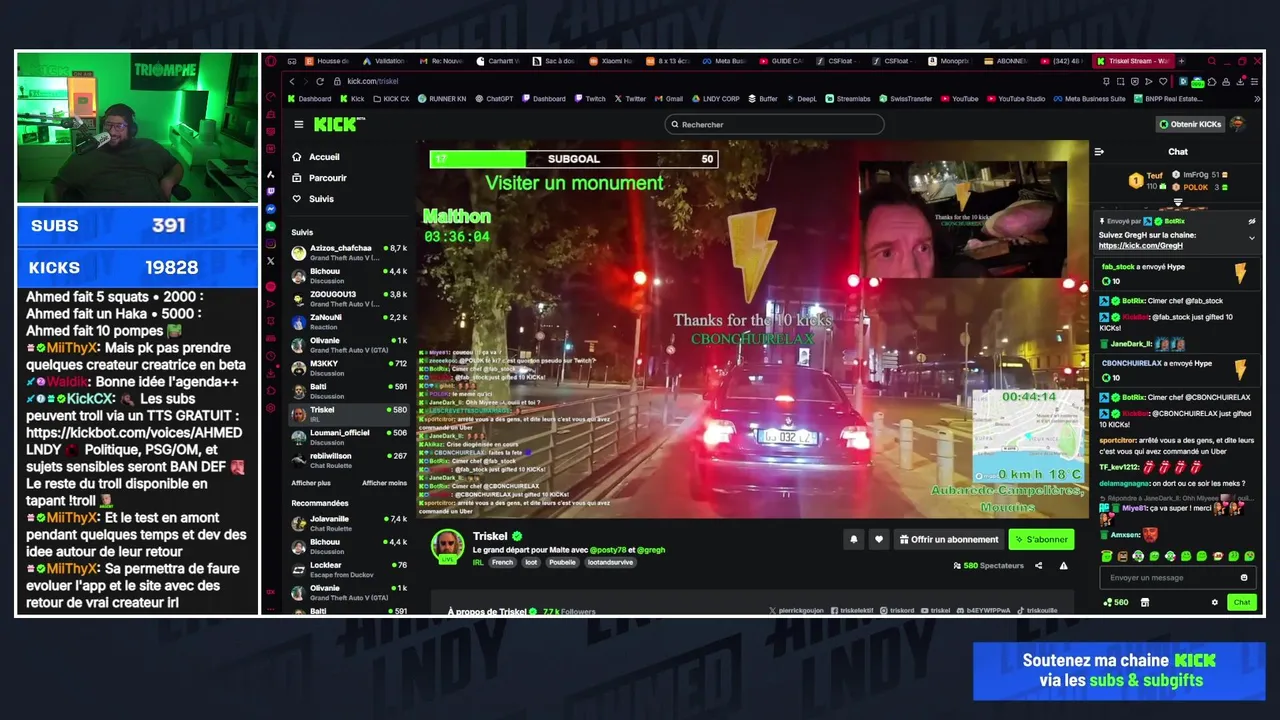Open the DeepL bookmark

tap(802, 99)
